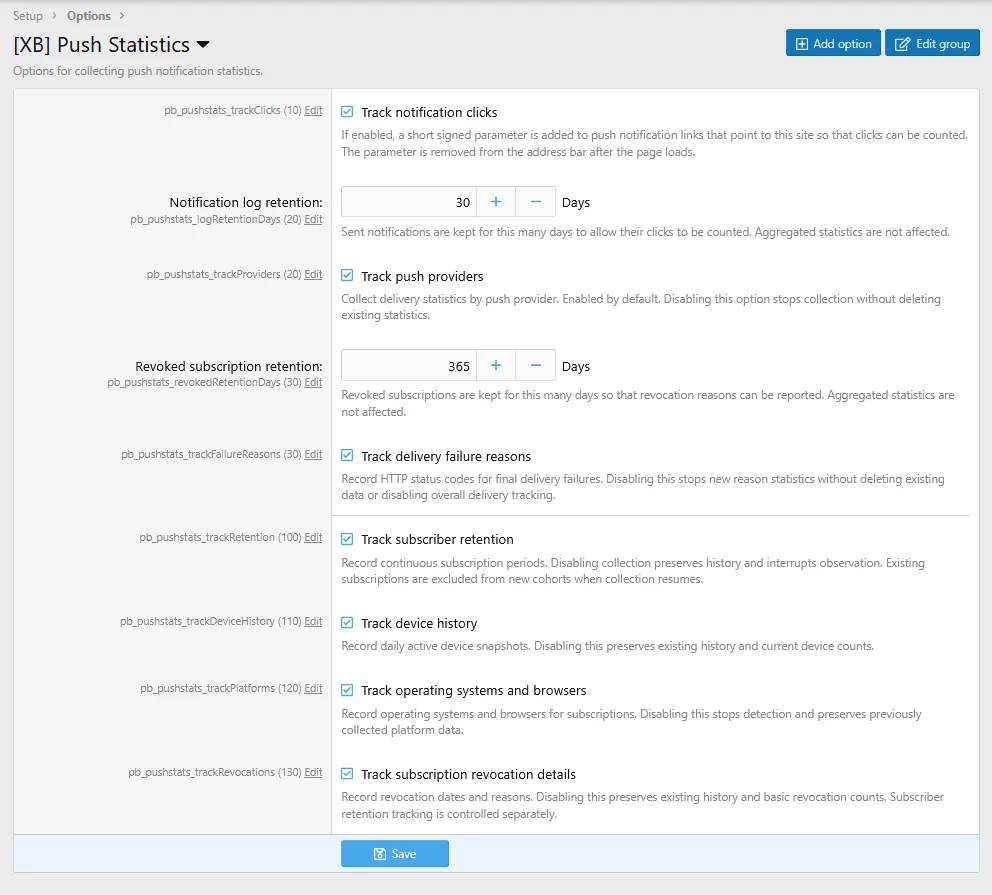
Task: Click the pencil icon in Edit group
Action: 902,44
